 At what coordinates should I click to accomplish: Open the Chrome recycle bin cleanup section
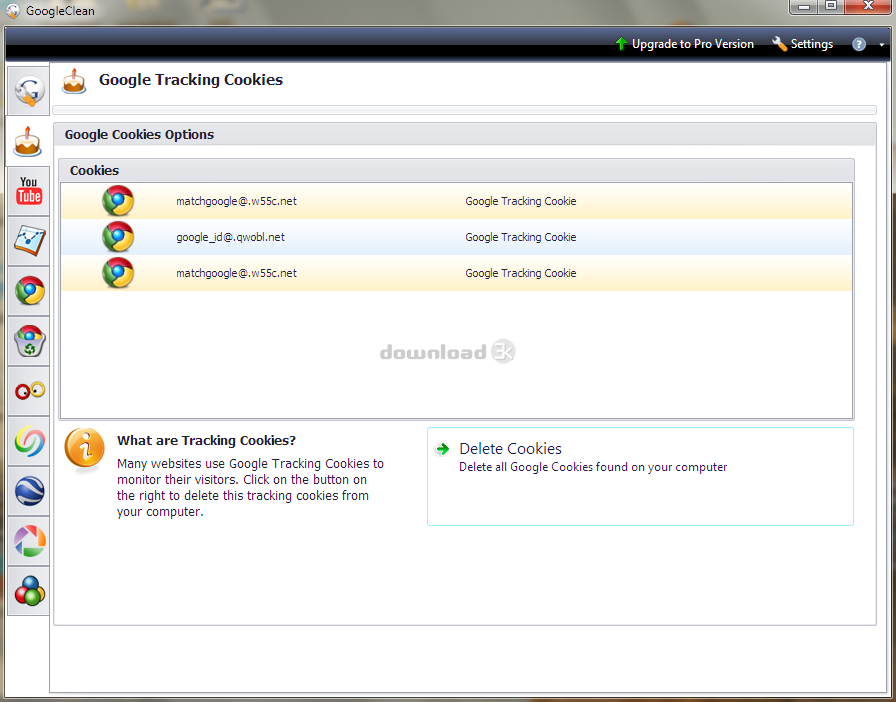click(x=29, y=341)
